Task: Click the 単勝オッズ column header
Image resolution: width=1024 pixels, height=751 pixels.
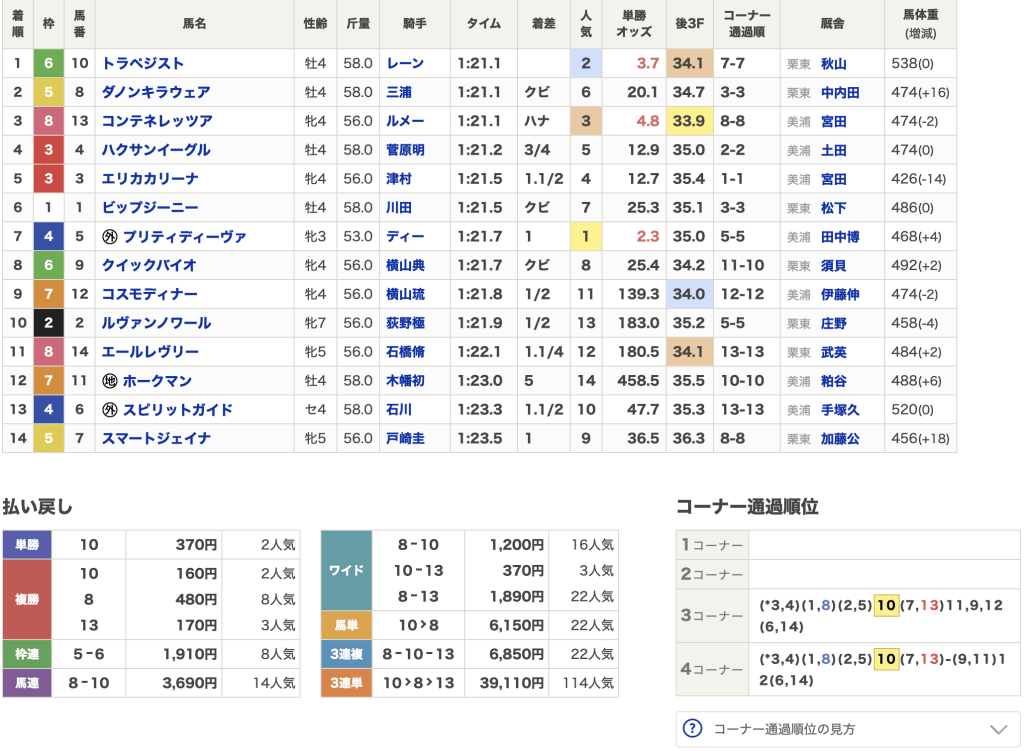Action: click(x=633, y=24)
